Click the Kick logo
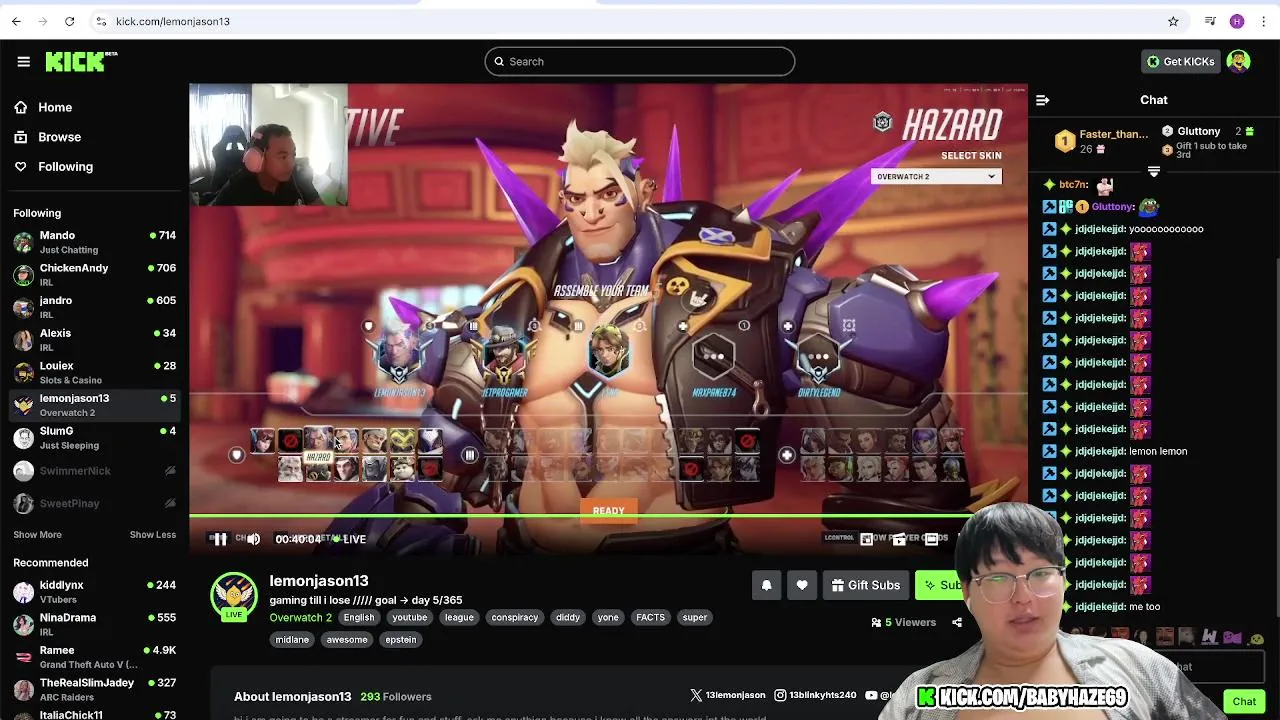This screenshot has width=1280, height=720. 81,61
